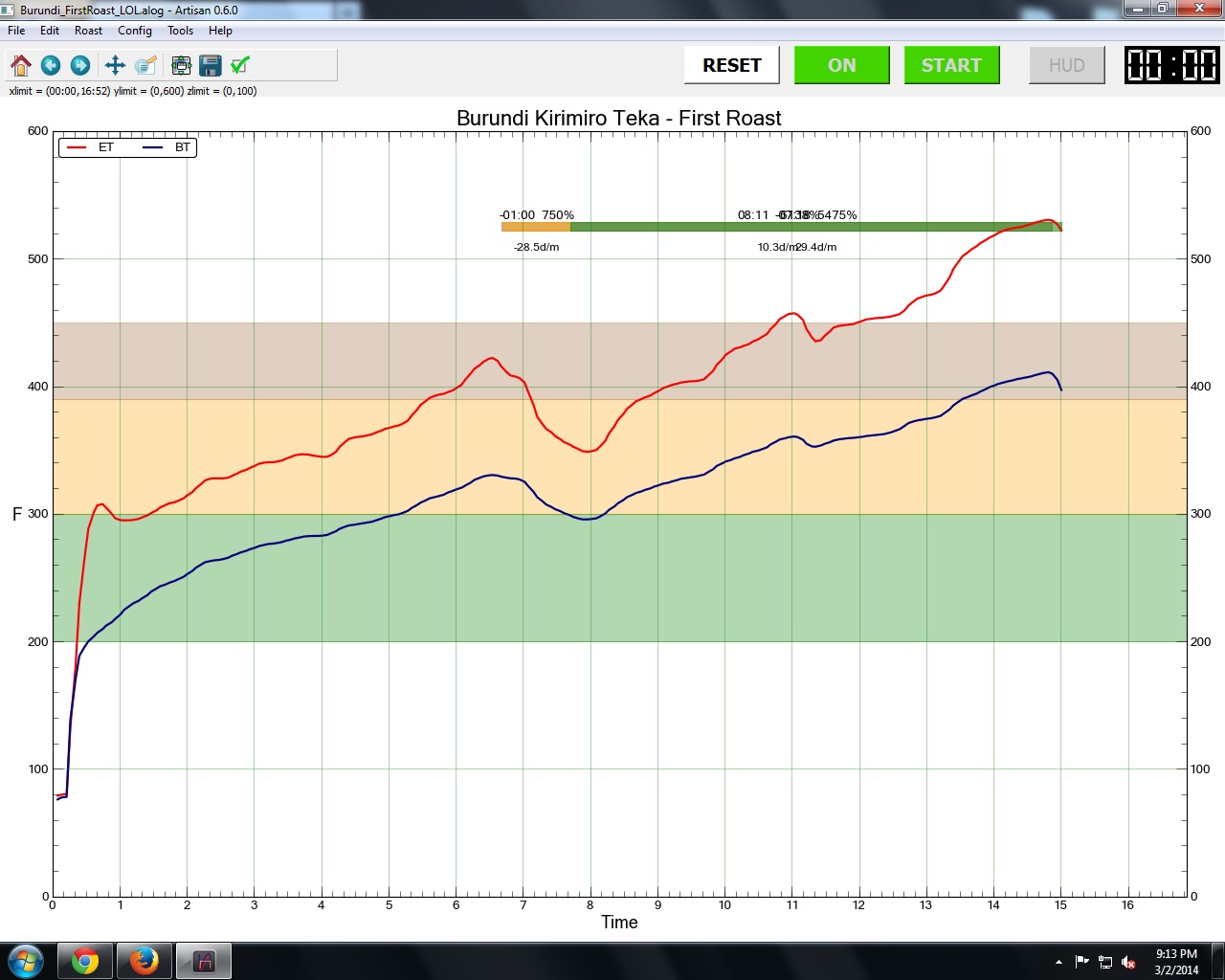1225x980 pixels.
Task: Click the ET entry in the chart legend
Action: tap(91, 147)
